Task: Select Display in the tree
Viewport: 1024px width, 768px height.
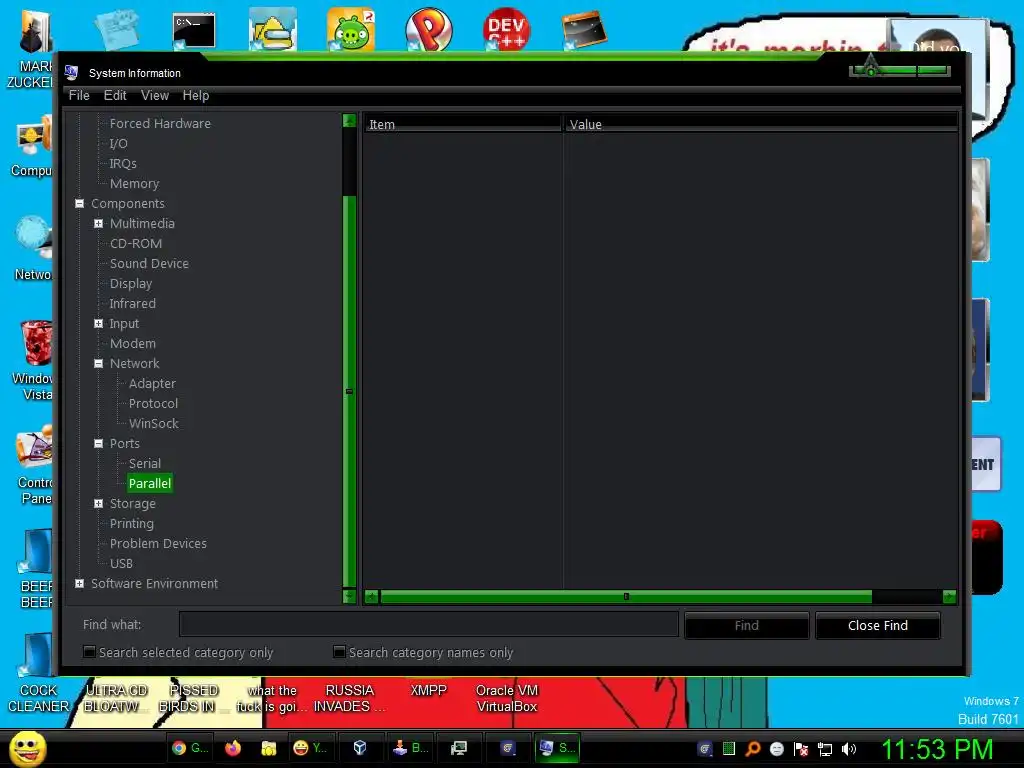Action: click(131, 283)
